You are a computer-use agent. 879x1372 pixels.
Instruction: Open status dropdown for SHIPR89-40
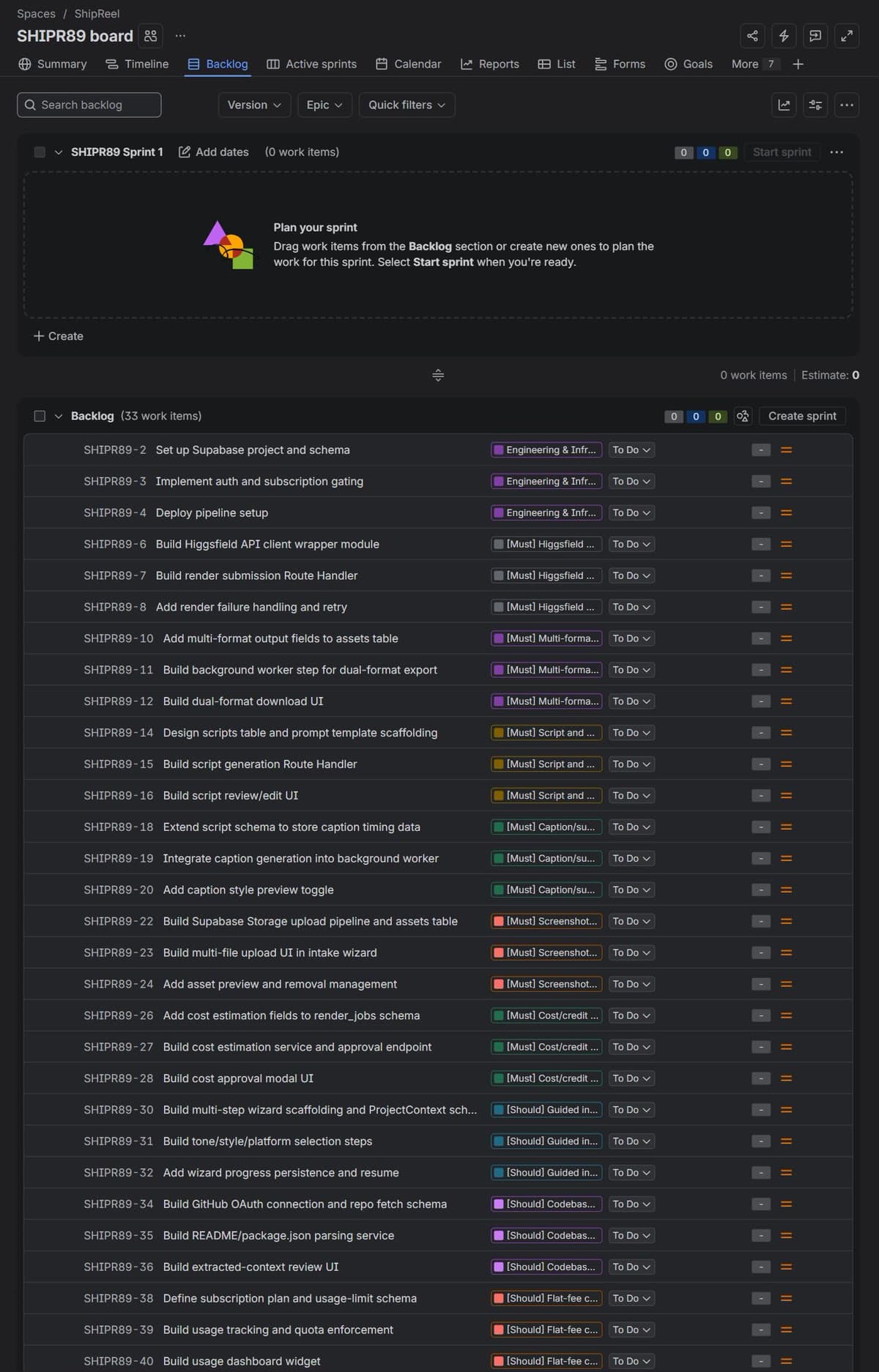click(x=631, y=1362)
